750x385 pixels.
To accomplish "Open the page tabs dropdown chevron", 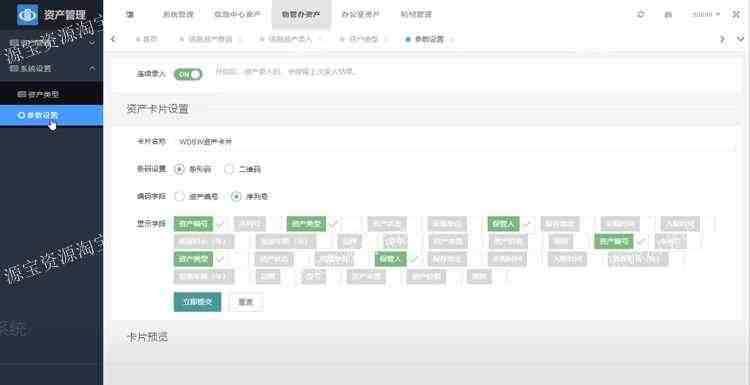I will [x=740, y=39].
